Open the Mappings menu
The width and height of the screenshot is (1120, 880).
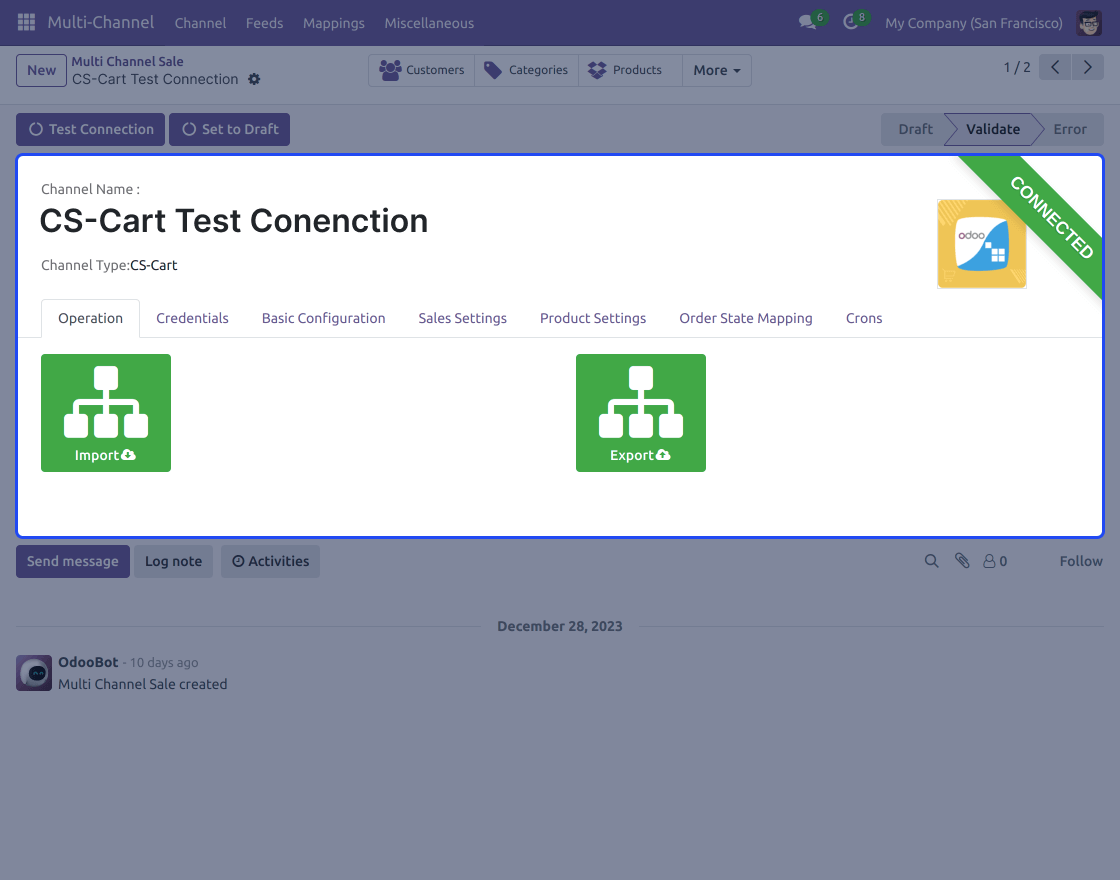(x=334, y=23)
